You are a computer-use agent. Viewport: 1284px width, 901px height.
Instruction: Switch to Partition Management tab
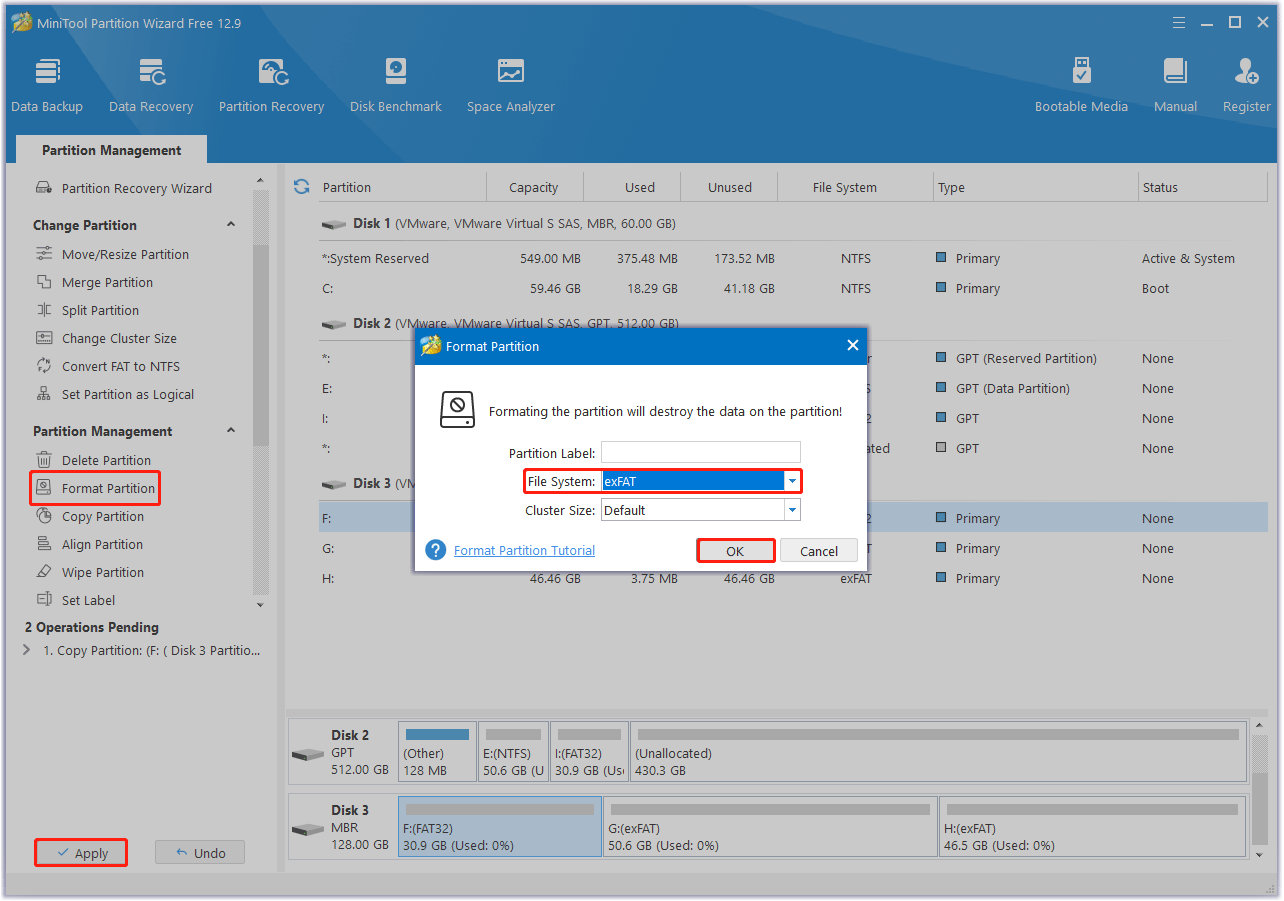(112, 150)
